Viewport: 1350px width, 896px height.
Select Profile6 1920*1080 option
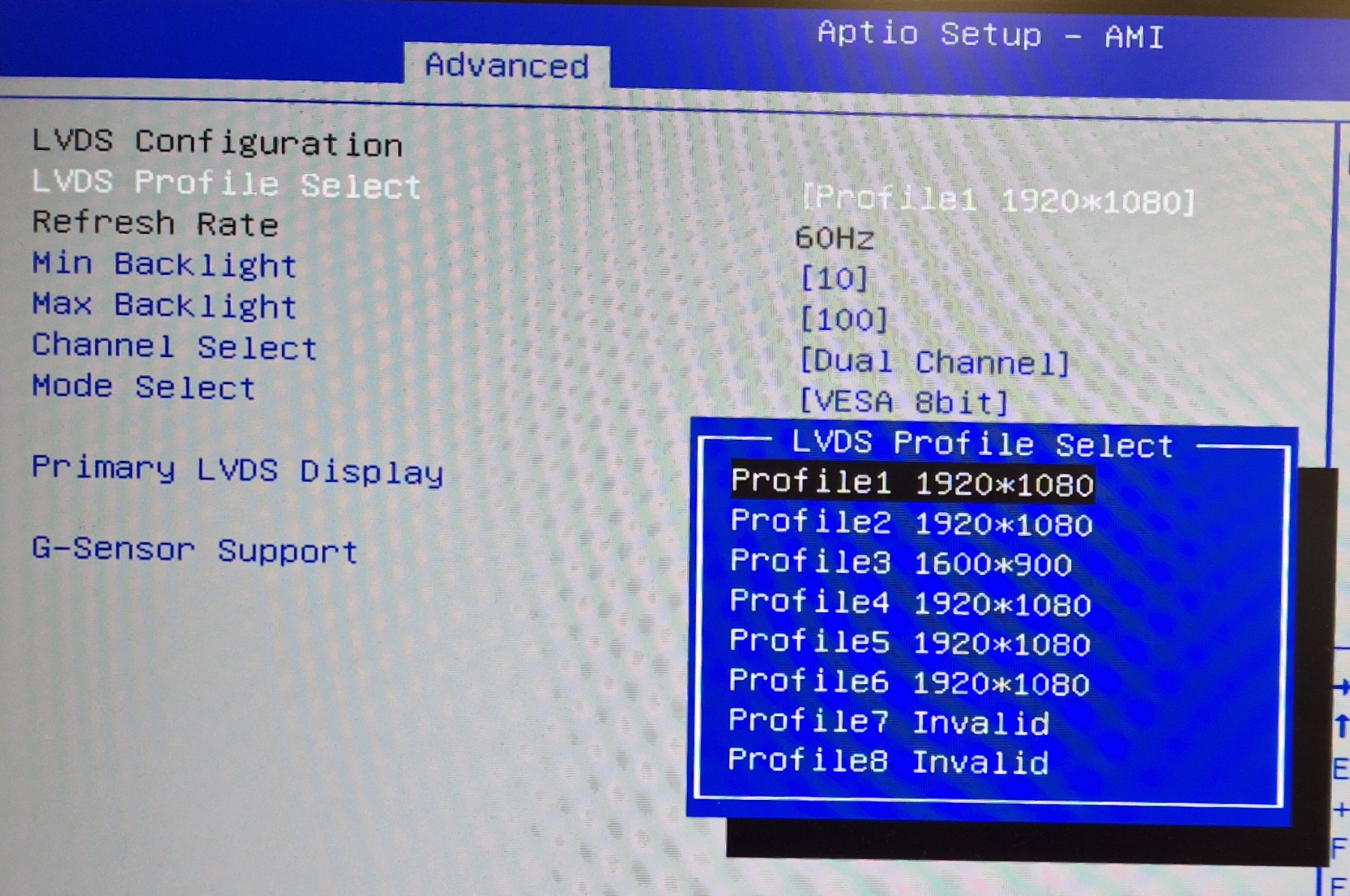(909, 682)
